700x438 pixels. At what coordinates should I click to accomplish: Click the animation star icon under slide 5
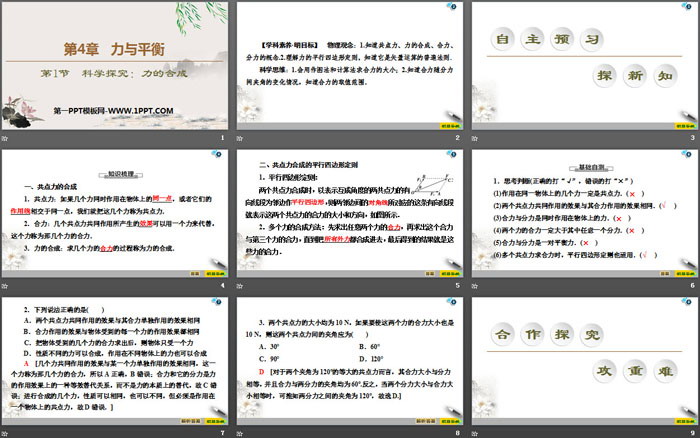tap(240, 286)
